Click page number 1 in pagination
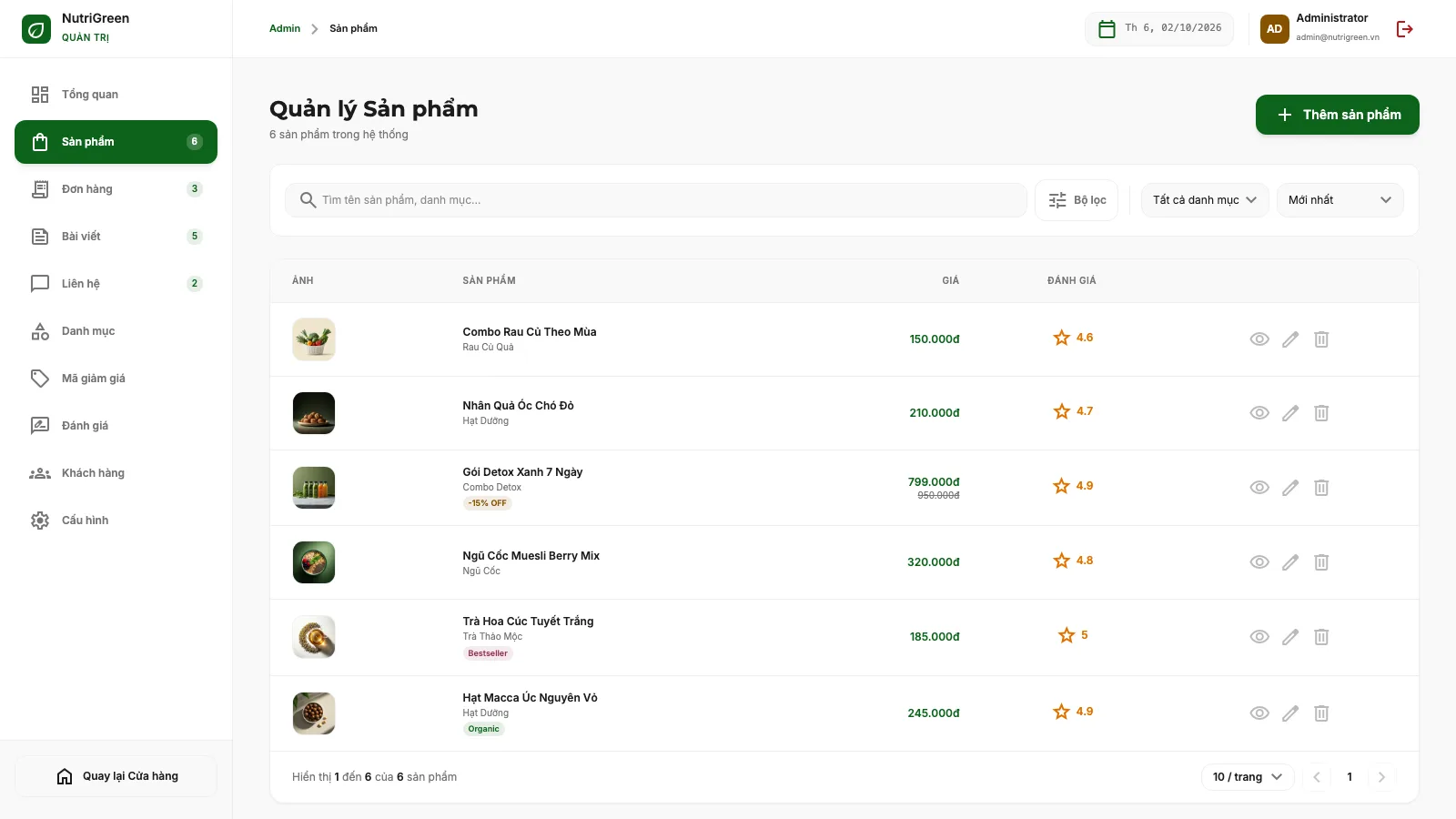The height and width of the screenshot is (819, 1456). pos(1350,777)
